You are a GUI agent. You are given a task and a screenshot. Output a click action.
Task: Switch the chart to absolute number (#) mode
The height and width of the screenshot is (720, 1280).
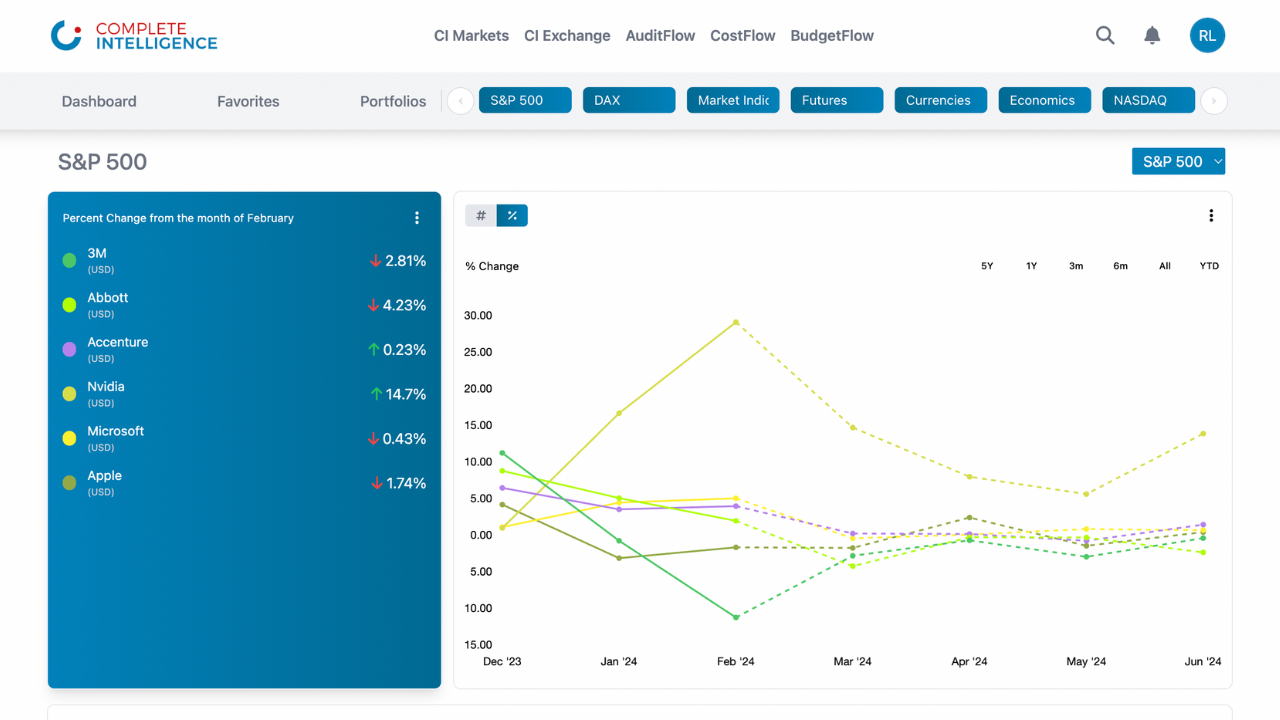481,215
